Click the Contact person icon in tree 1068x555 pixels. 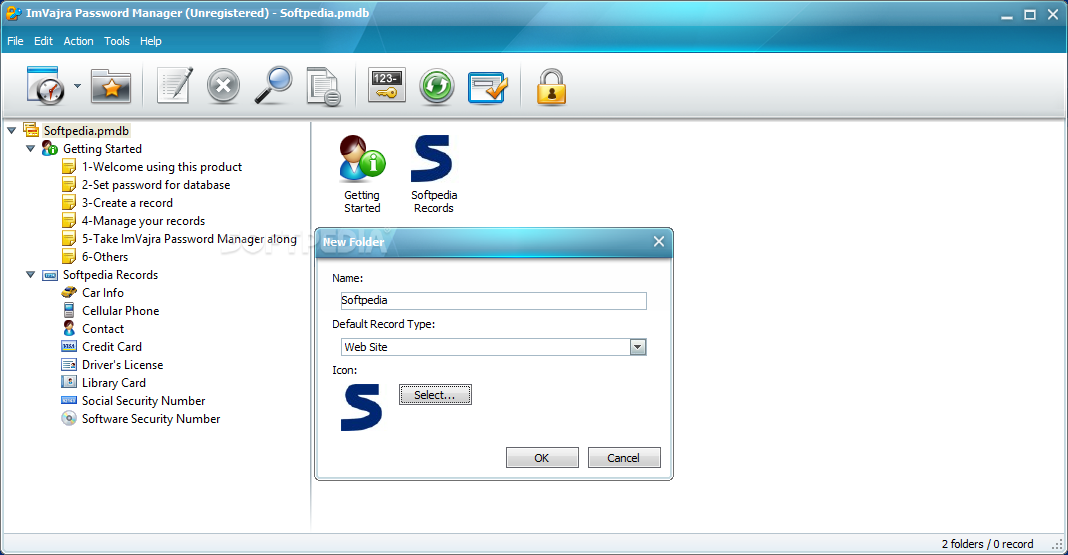pyautogui.click(x=69, y=328)
